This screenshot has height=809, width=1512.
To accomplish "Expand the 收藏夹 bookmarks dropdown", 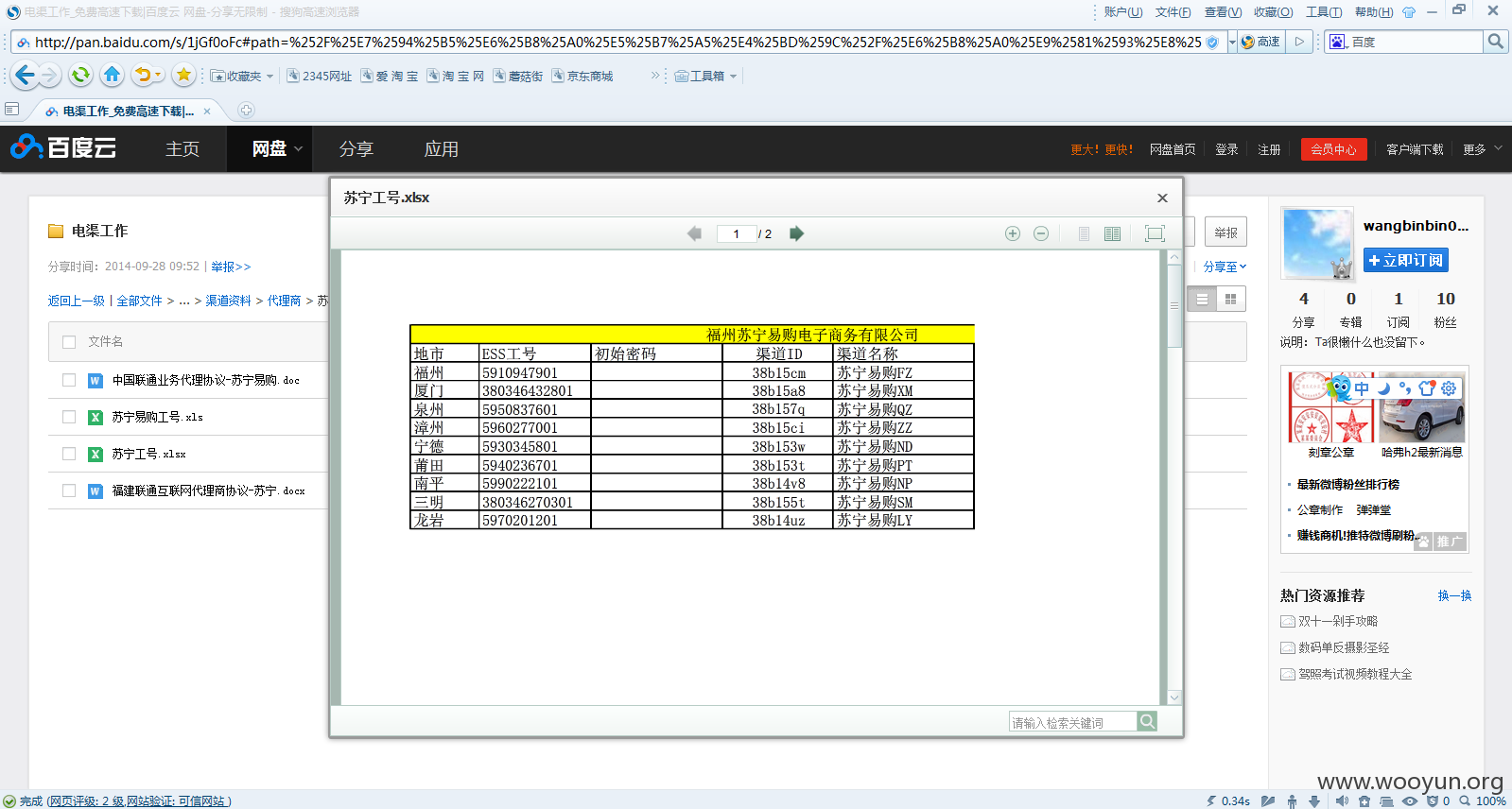I will (x=269, y=76).
